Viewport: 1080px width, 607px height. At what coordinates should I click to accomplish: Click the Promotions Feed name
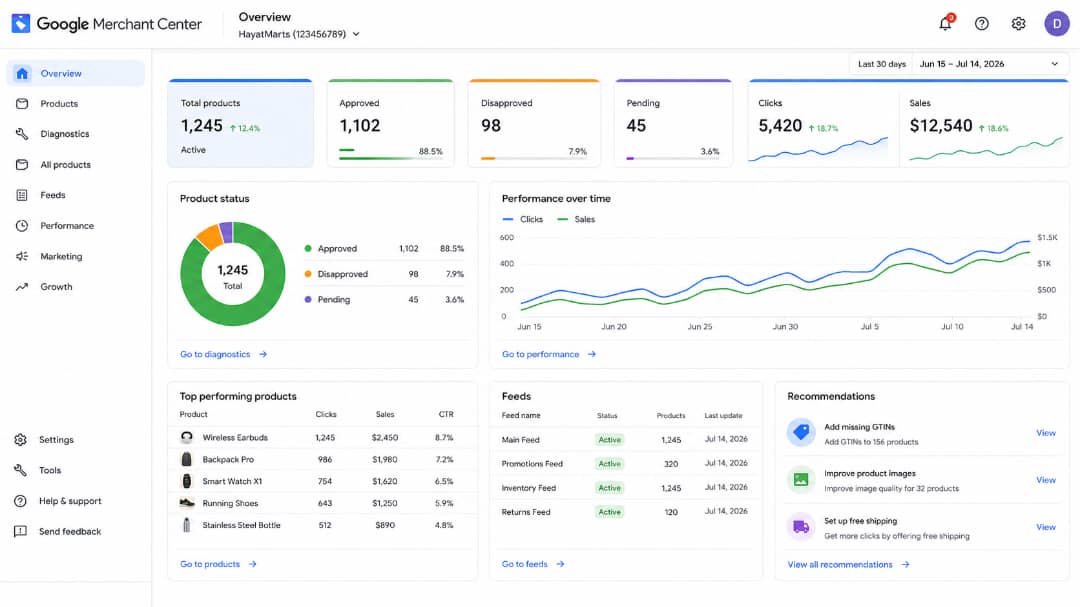pos(532,464)
